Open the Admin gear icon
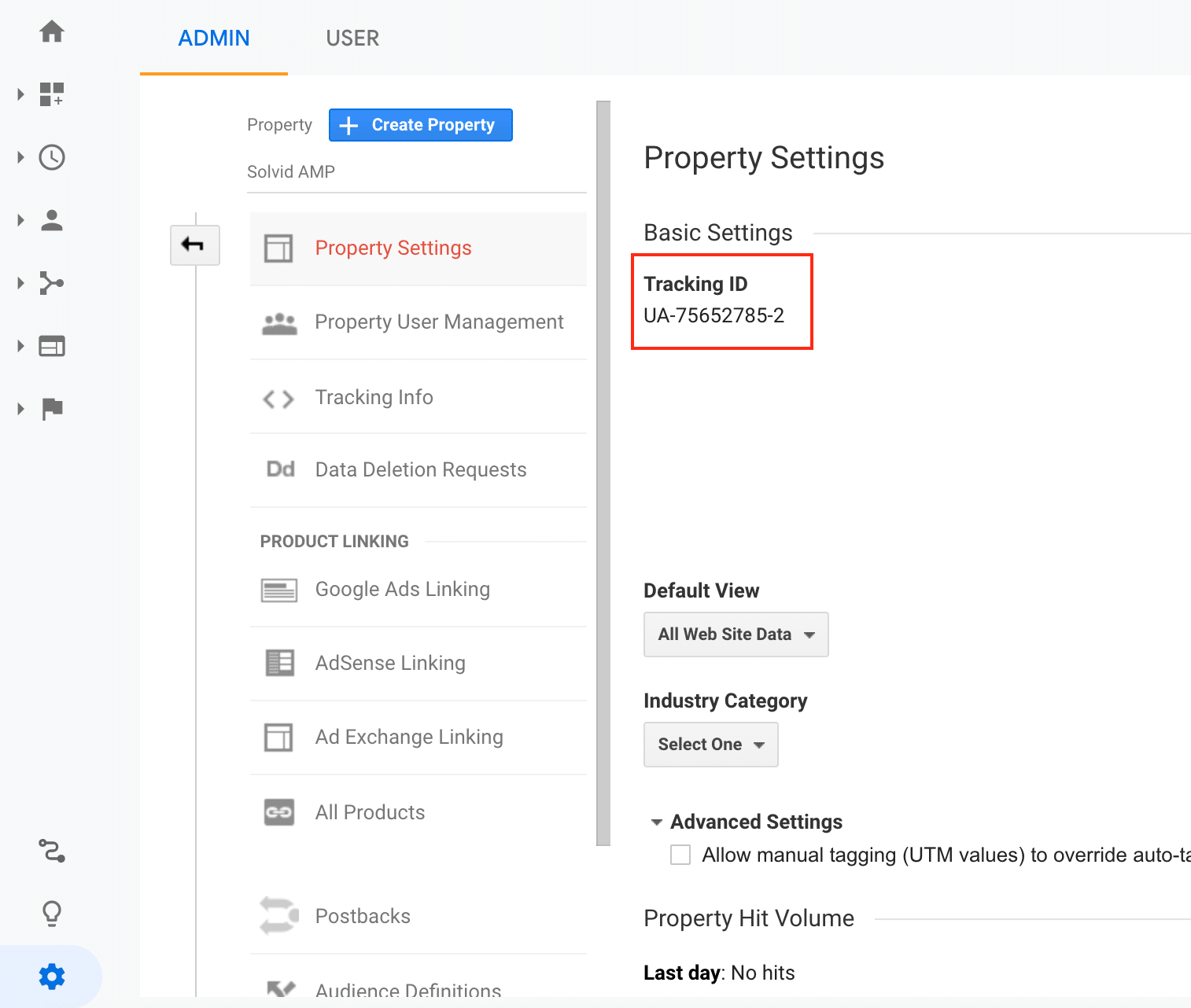This screenshot has height=1008, width=1191. click(x=52, y=977)
